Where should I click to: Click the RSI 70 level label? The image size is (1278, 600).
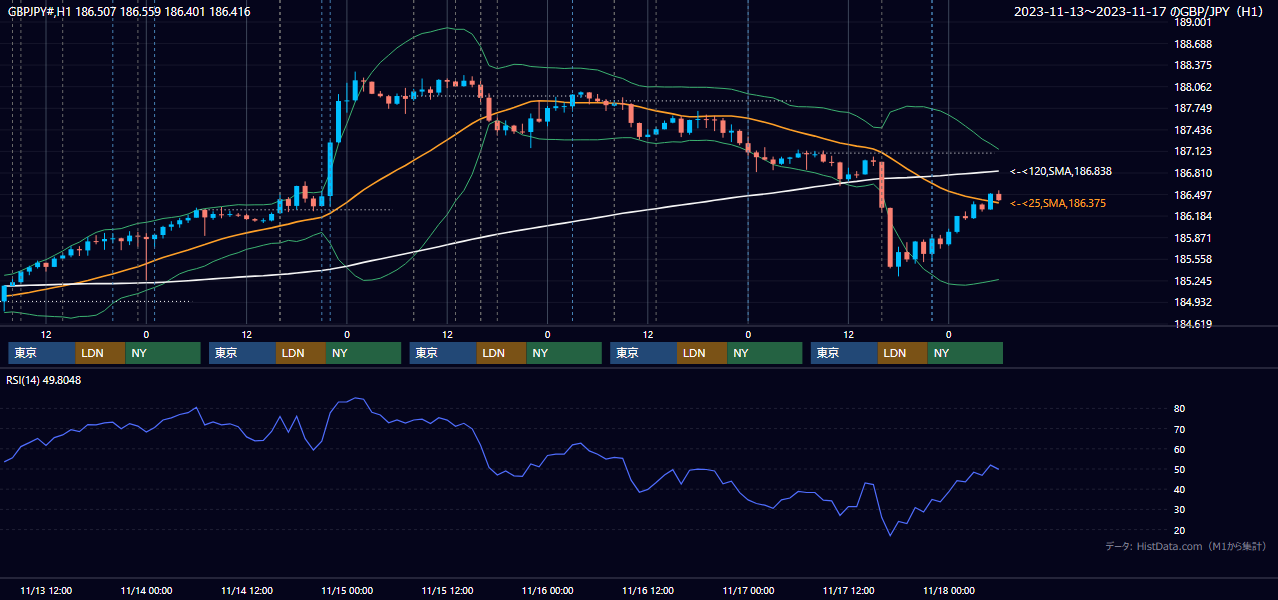tap(1180, 429)
